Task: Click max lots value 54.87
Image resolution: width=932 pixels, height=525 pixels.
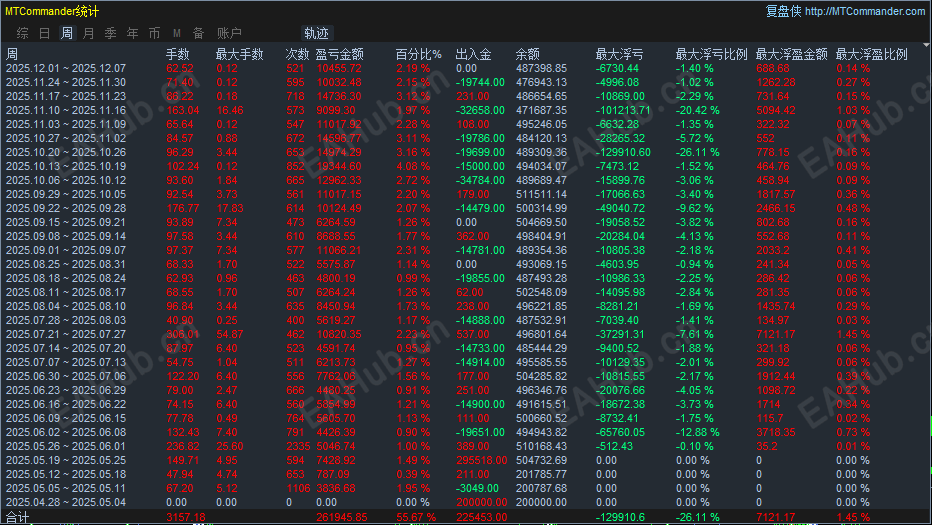Action: click(230, 334)
